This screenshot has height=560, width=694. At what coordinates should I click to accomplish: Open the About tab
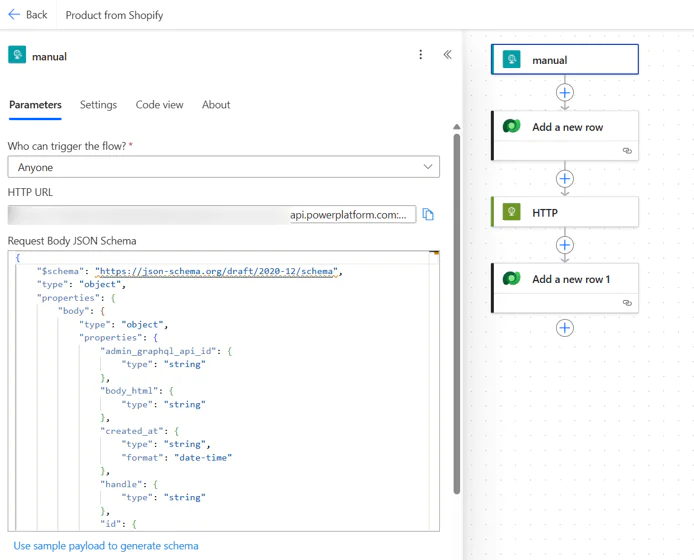point(216,105)
